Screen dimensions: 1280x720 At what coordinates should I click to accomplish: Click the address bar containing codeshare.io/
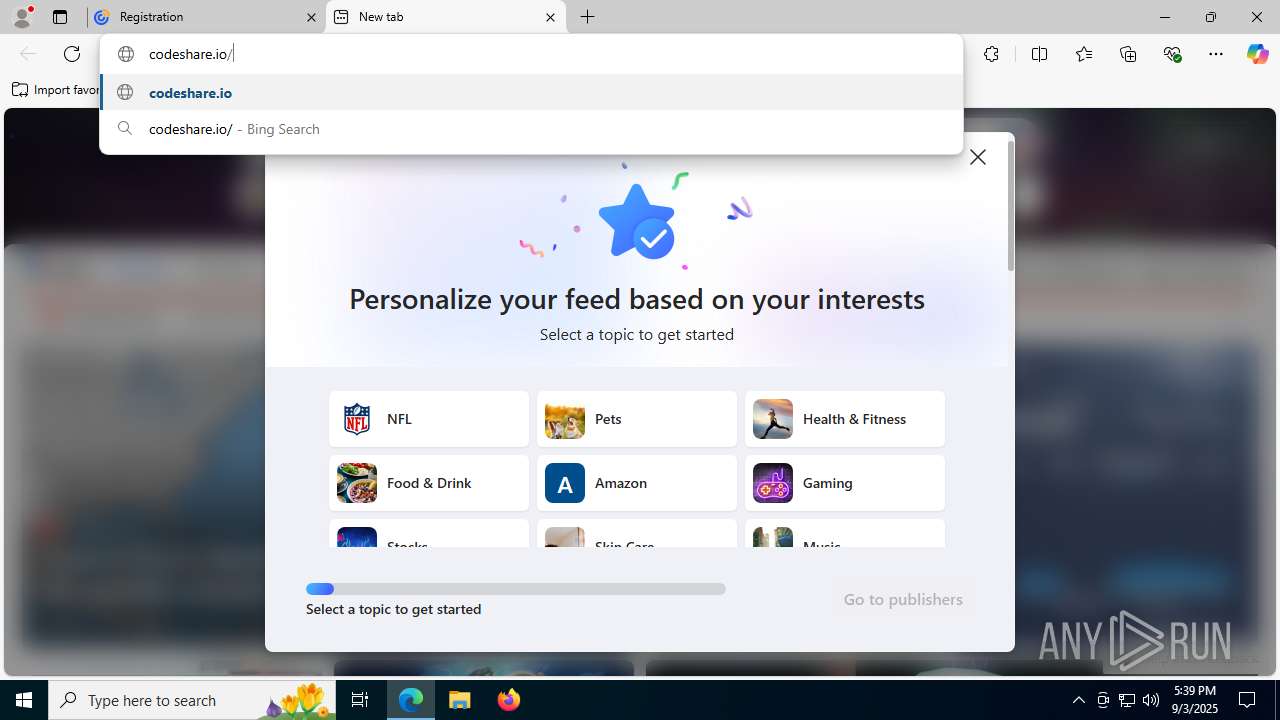pos(531,54)
